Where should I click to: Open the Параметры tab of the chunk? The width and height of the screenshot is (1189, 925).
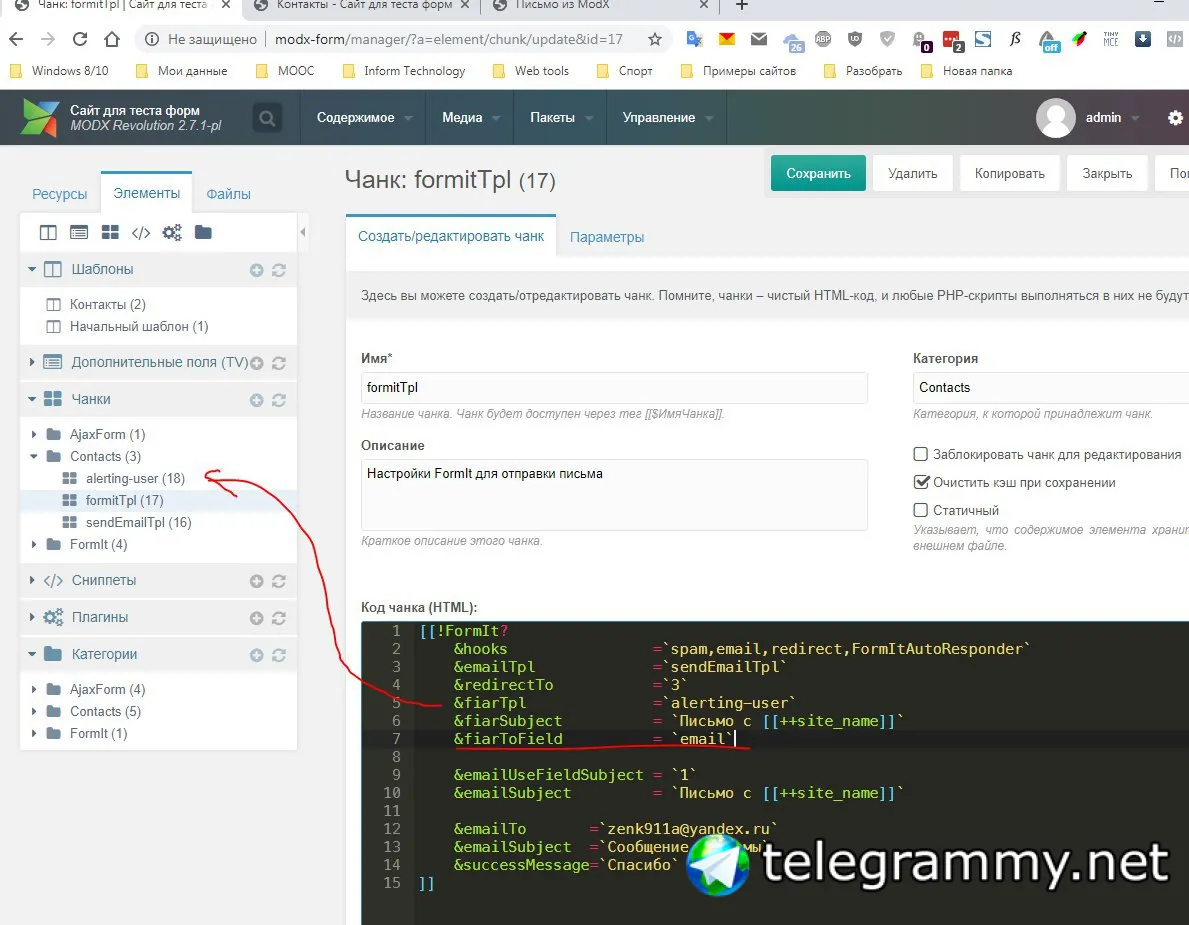607,237
